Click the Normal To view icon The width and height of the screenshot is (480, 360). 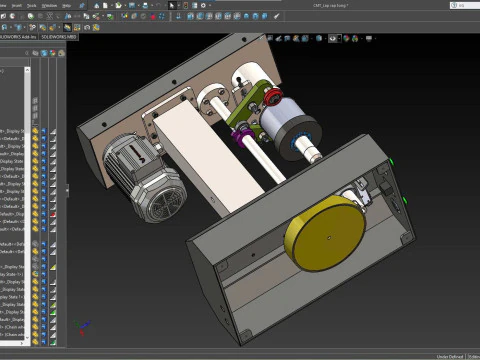(x=178, y=16)
